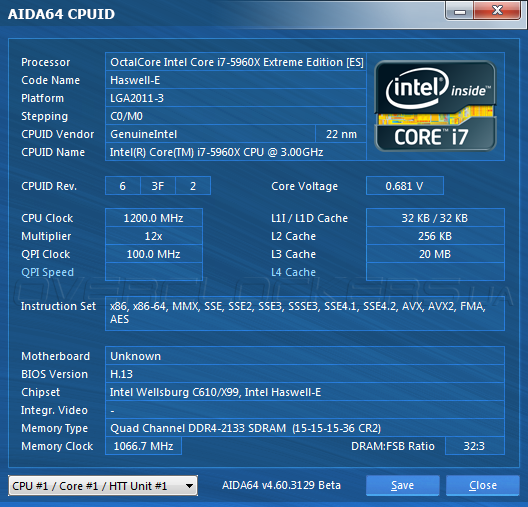Click the 'Quad Channel DDR4-2133 SDRAM' memory type
528x507 pixels.
pos(305,428)
